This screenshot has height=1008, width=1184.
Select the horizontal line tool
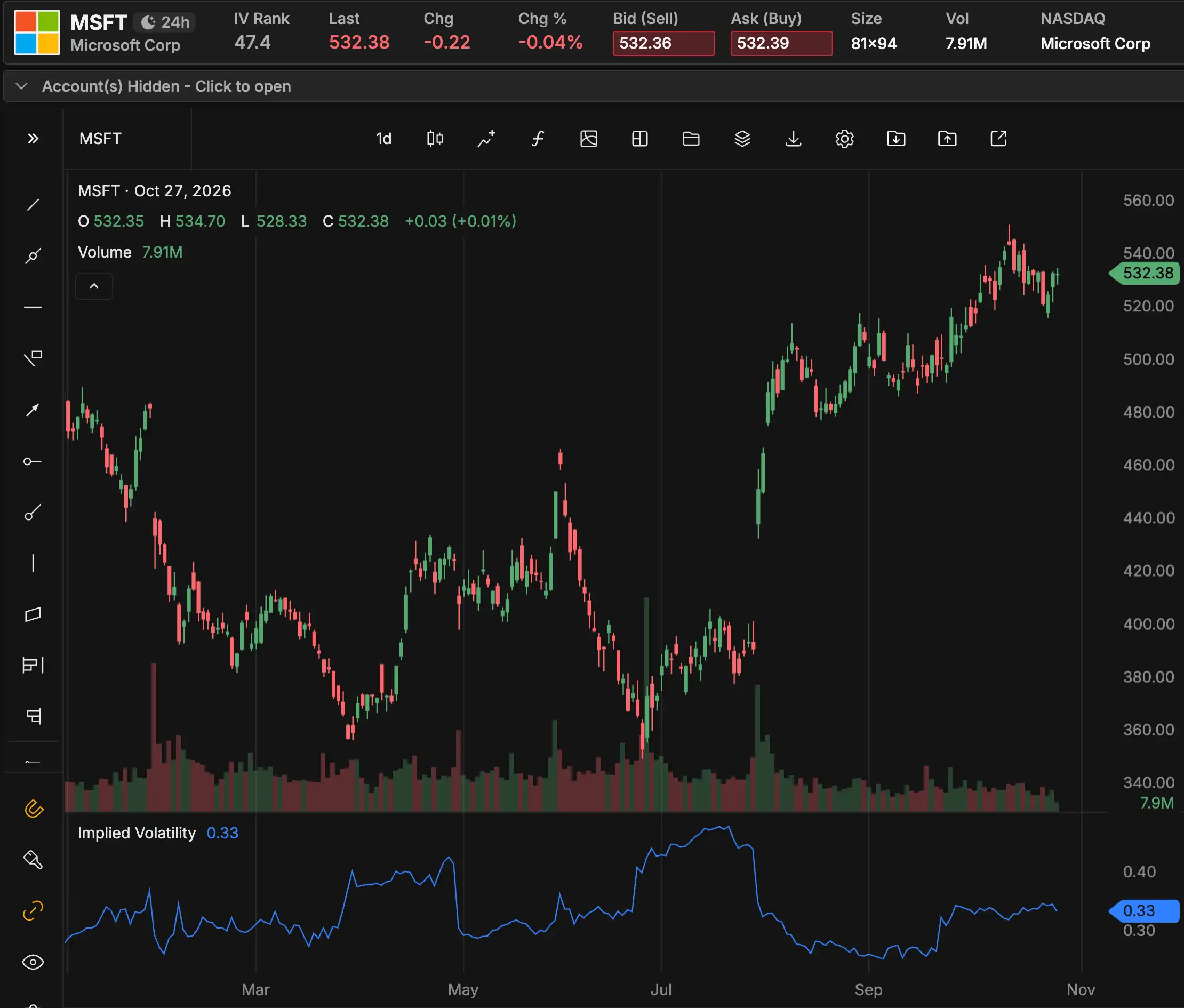click(x=33, y=307)
